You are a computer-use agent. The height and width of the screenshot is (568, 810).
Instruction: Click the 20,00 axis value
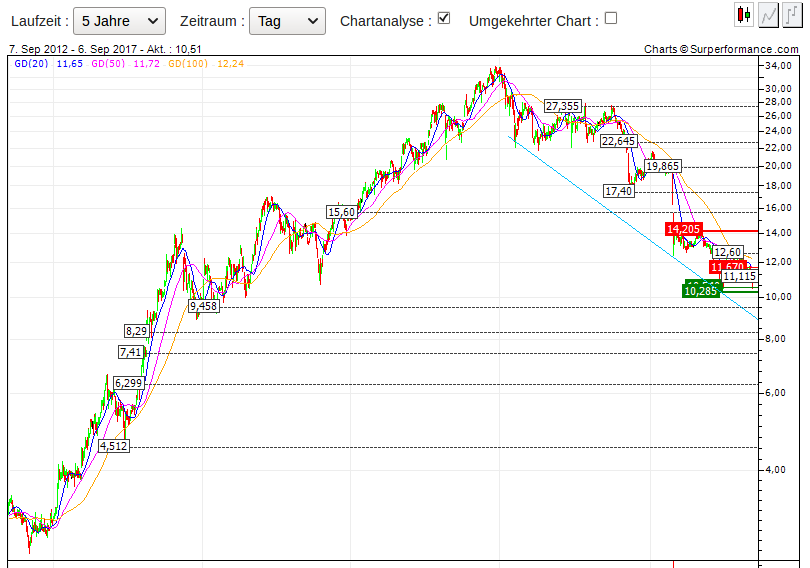(778, 166)
